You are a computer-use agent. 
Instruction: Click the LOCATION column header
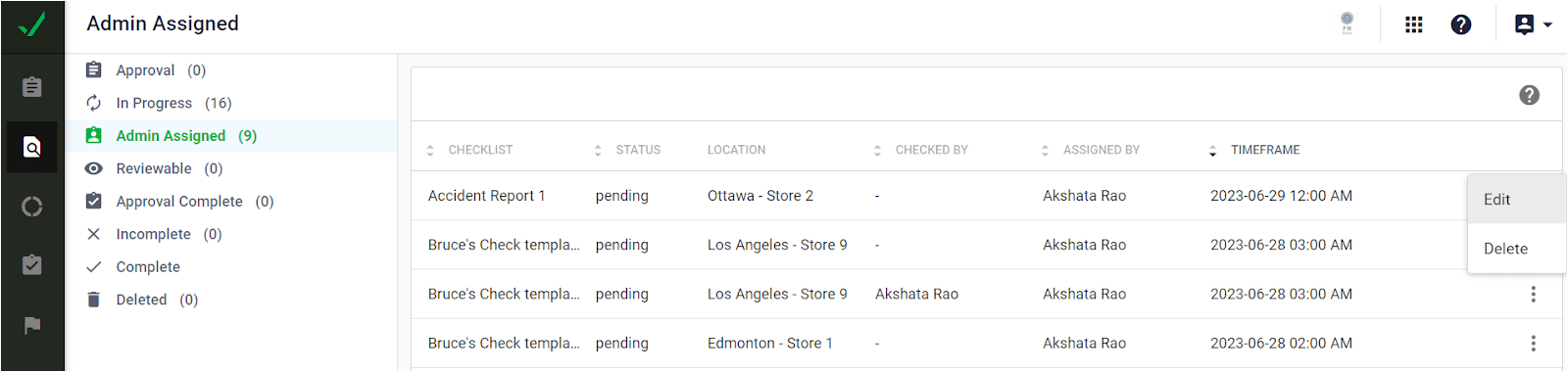pyautogui.click(x=737, y=150)
